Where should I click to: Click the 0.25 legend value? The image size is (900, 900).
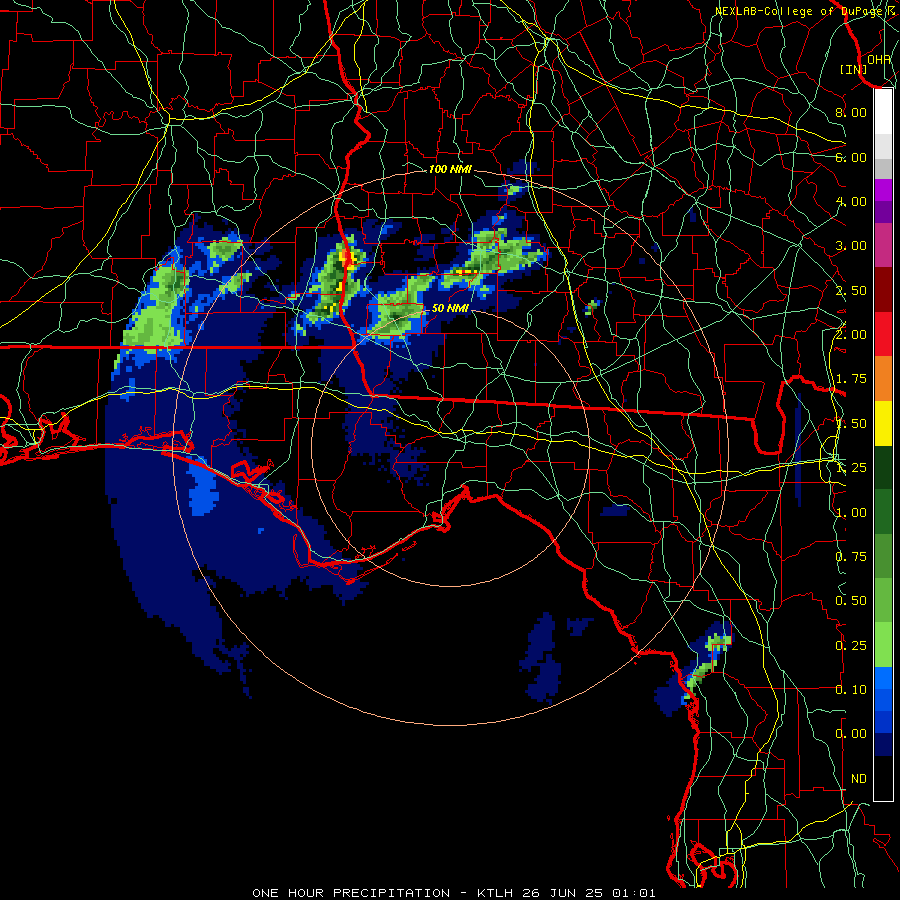coord(851,646)
